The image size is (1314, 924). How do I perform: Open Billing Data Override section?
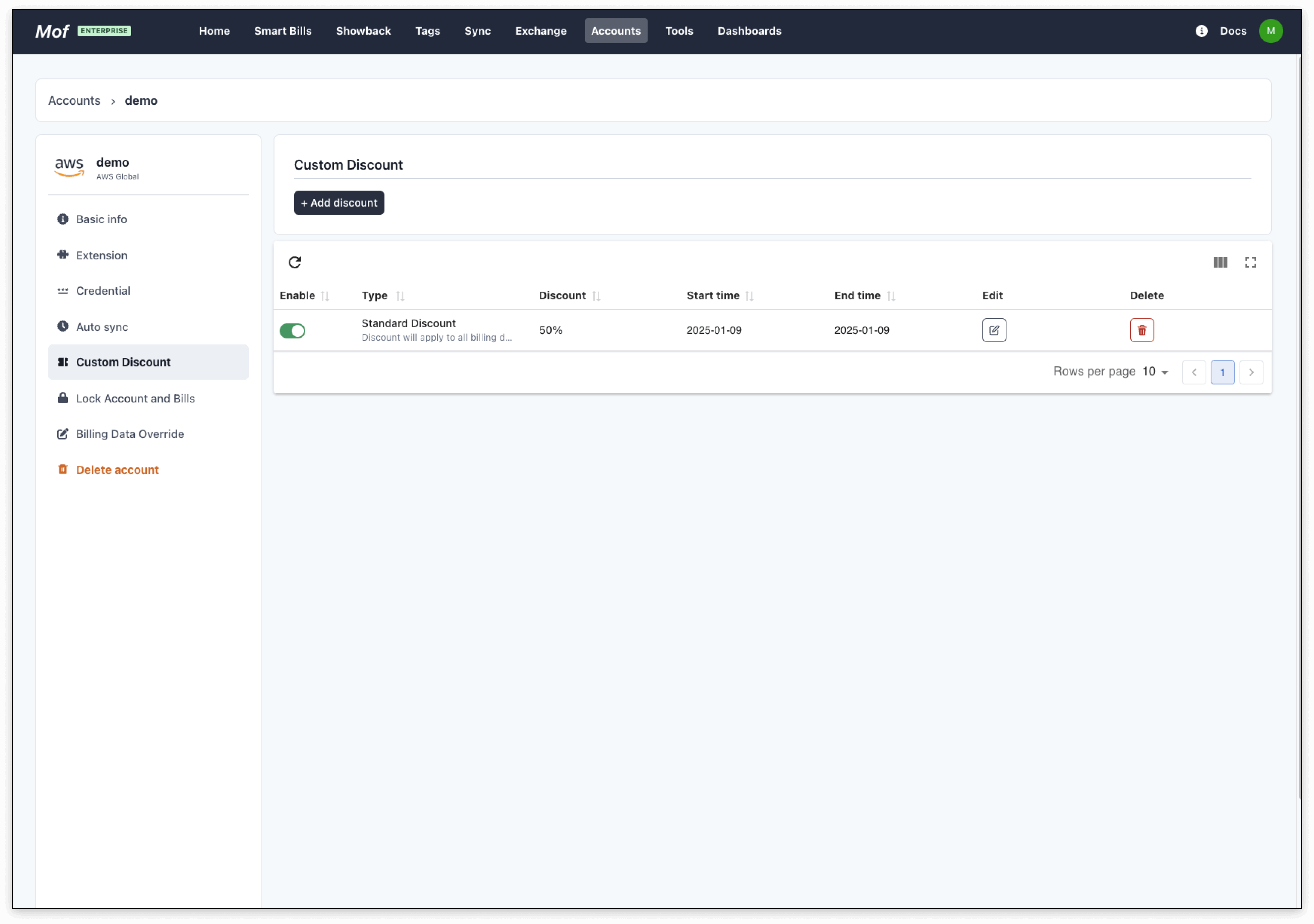coord(148,434)
